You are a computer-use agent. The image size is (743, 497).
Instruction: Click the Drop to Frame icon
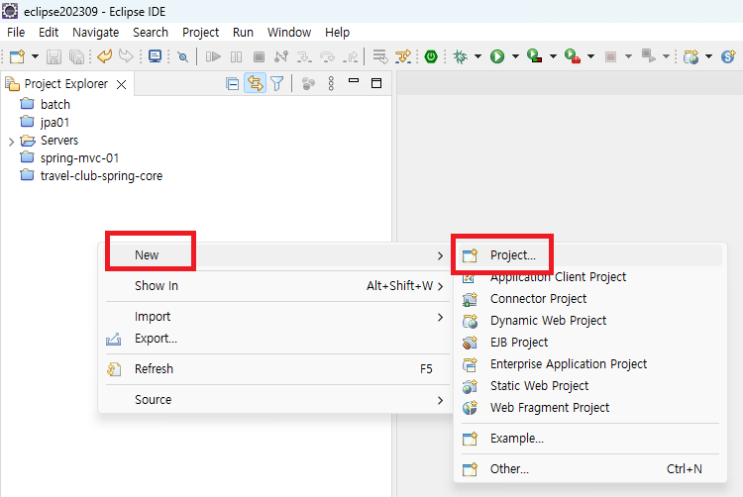(380, 56)
